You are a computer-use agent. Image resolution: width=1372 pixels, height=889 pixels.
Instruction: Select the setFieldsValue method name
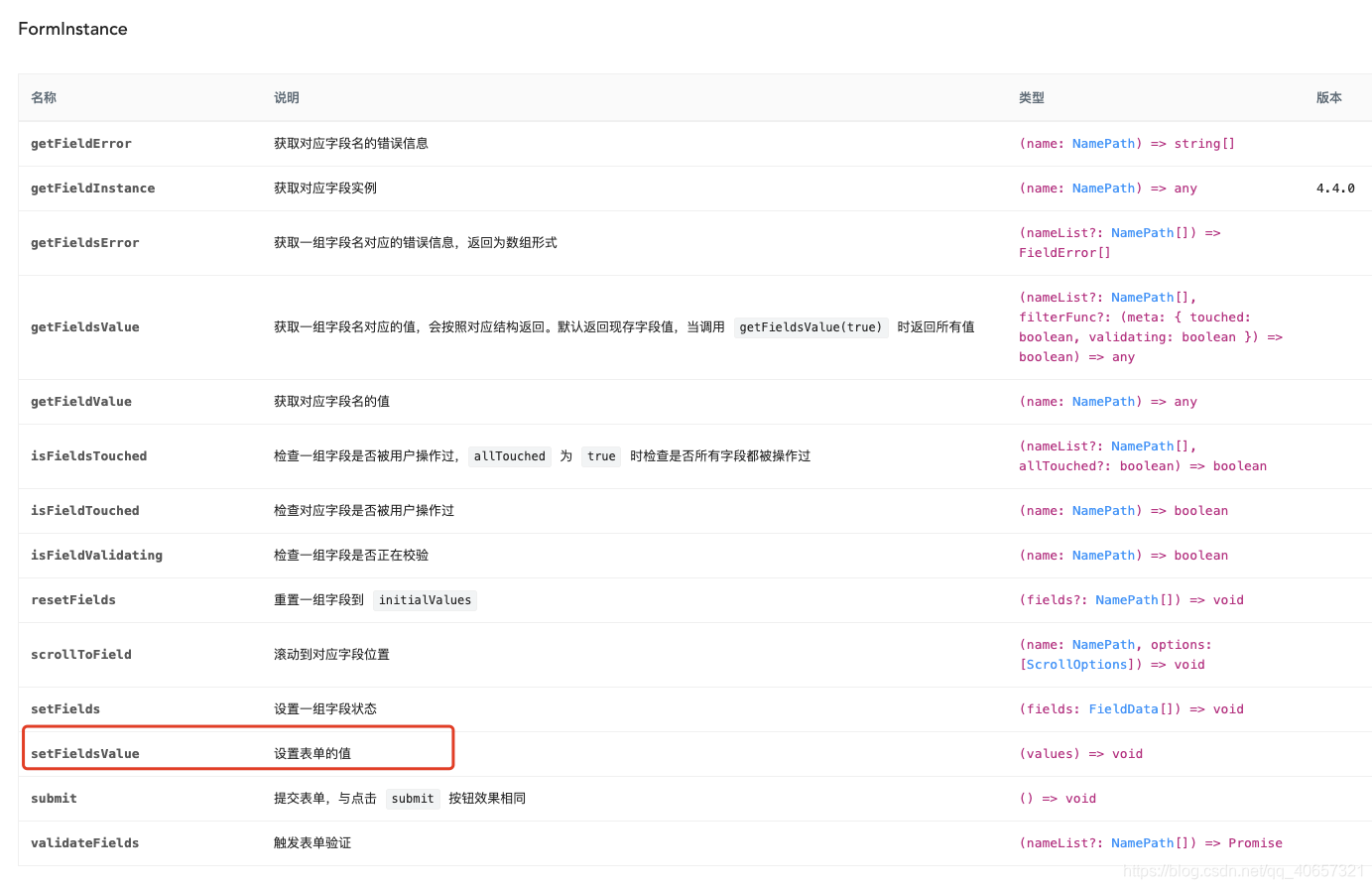tap(85, 754)
